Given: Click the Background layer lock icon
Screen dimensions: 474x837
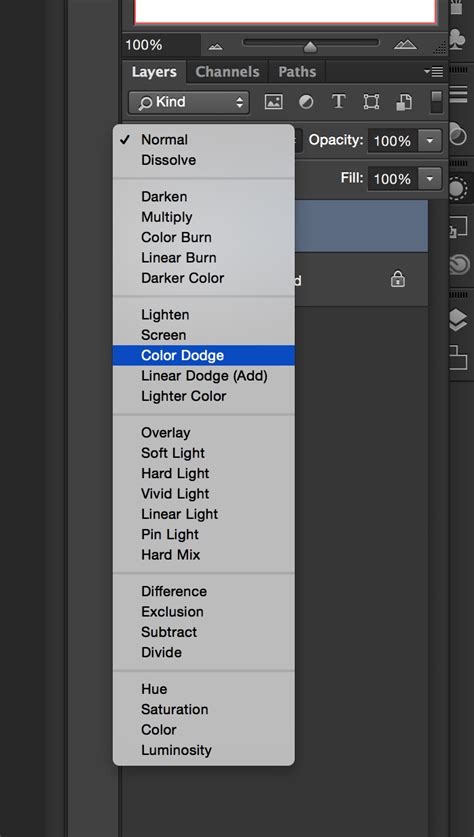Looking at the screenshot, I should pyautogui.click(x=398, y=279).
